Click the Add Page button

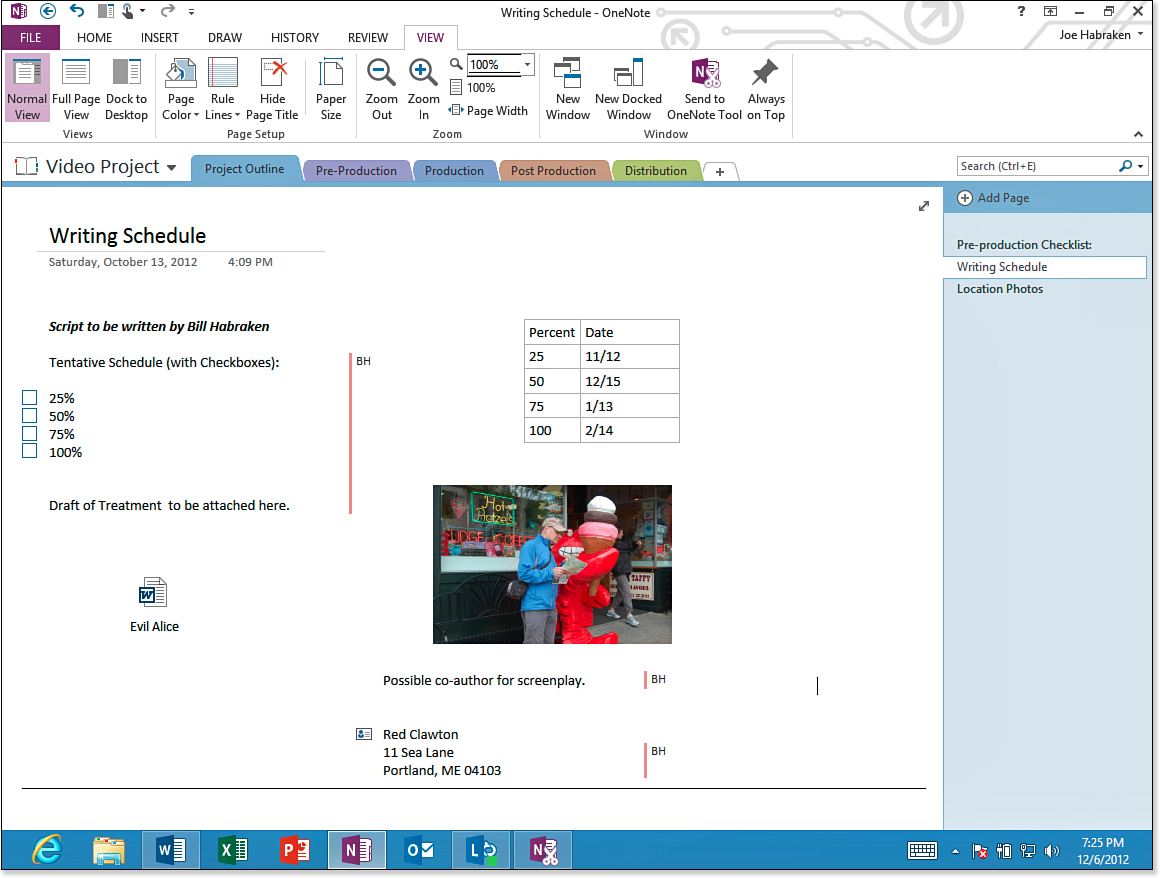(993, 198)
